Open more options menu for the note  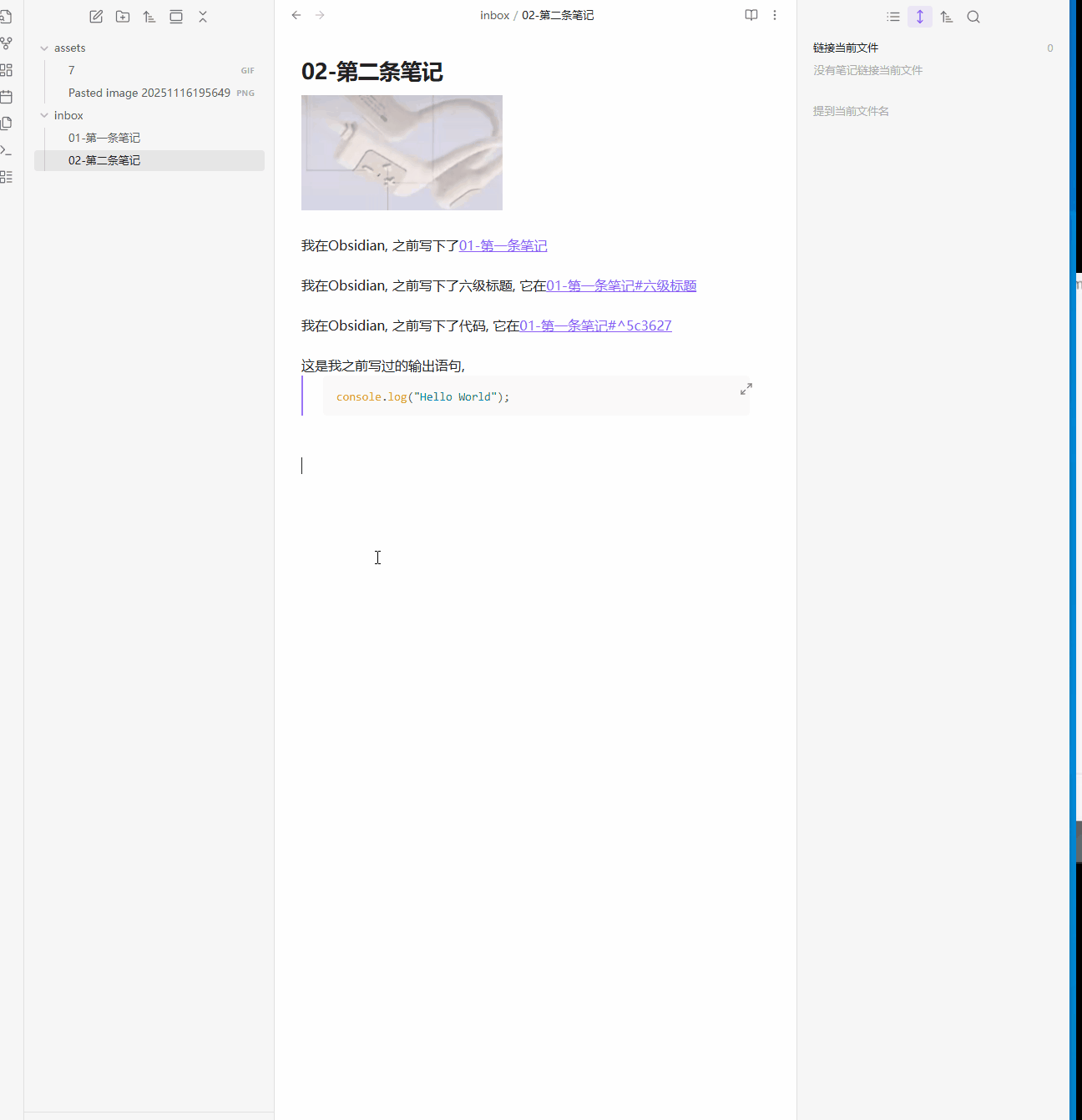point(775,15)
